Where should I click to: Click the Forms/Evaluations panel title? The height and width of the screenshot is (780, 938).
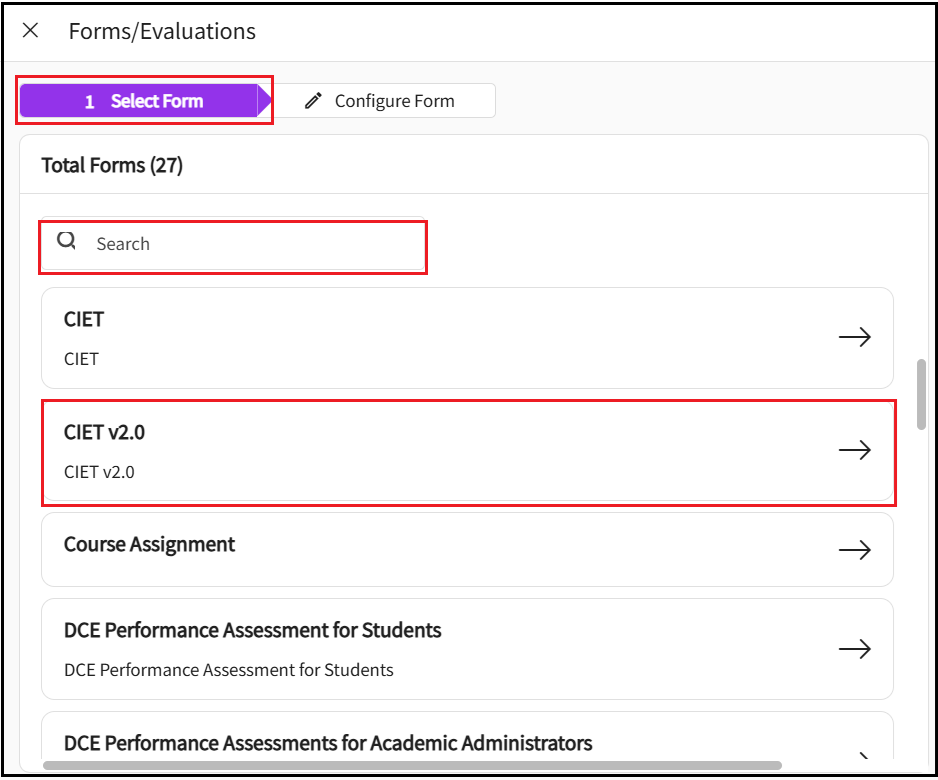[162, 31]
